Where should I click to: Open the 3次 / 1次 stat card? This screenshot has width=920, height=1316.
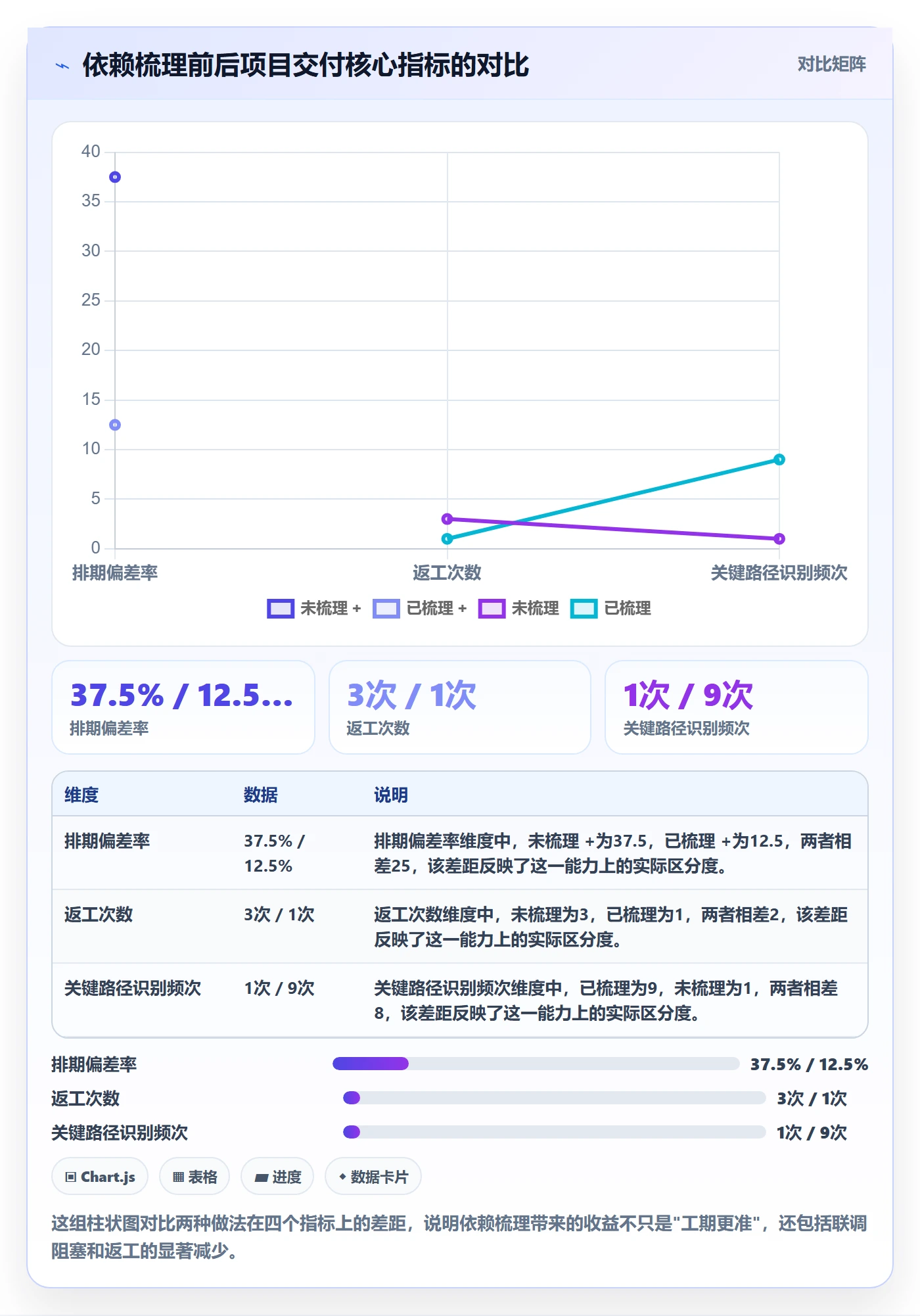click(x=460, y=707)
